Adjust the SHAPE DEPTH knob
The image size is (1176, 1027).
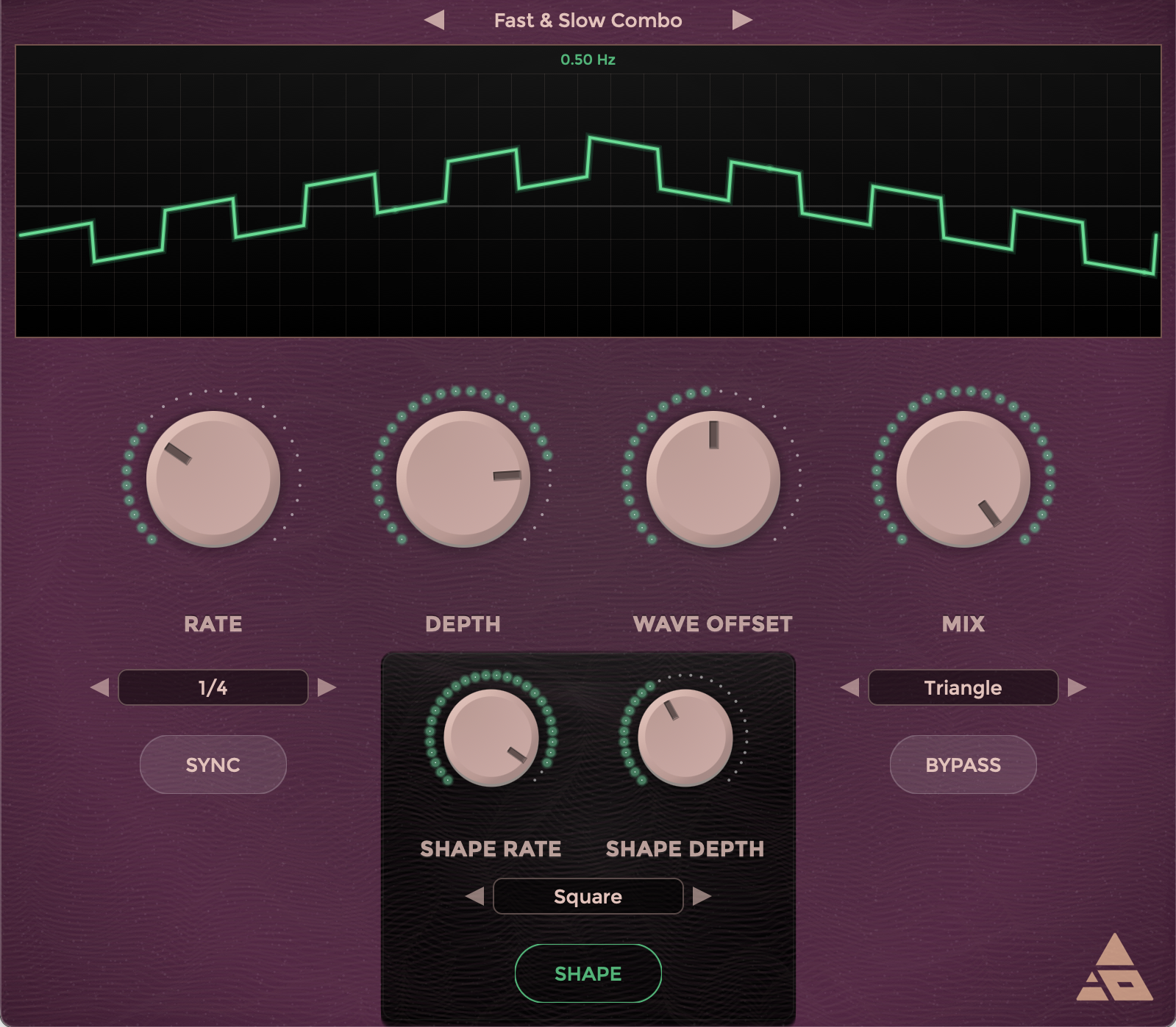(685, 737)
